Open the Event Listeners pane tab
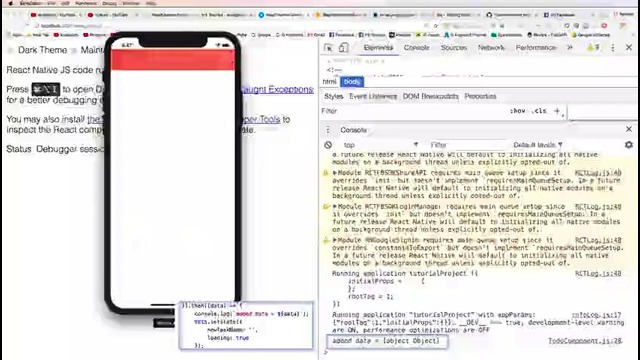640x360 pixels. (373, 96)
